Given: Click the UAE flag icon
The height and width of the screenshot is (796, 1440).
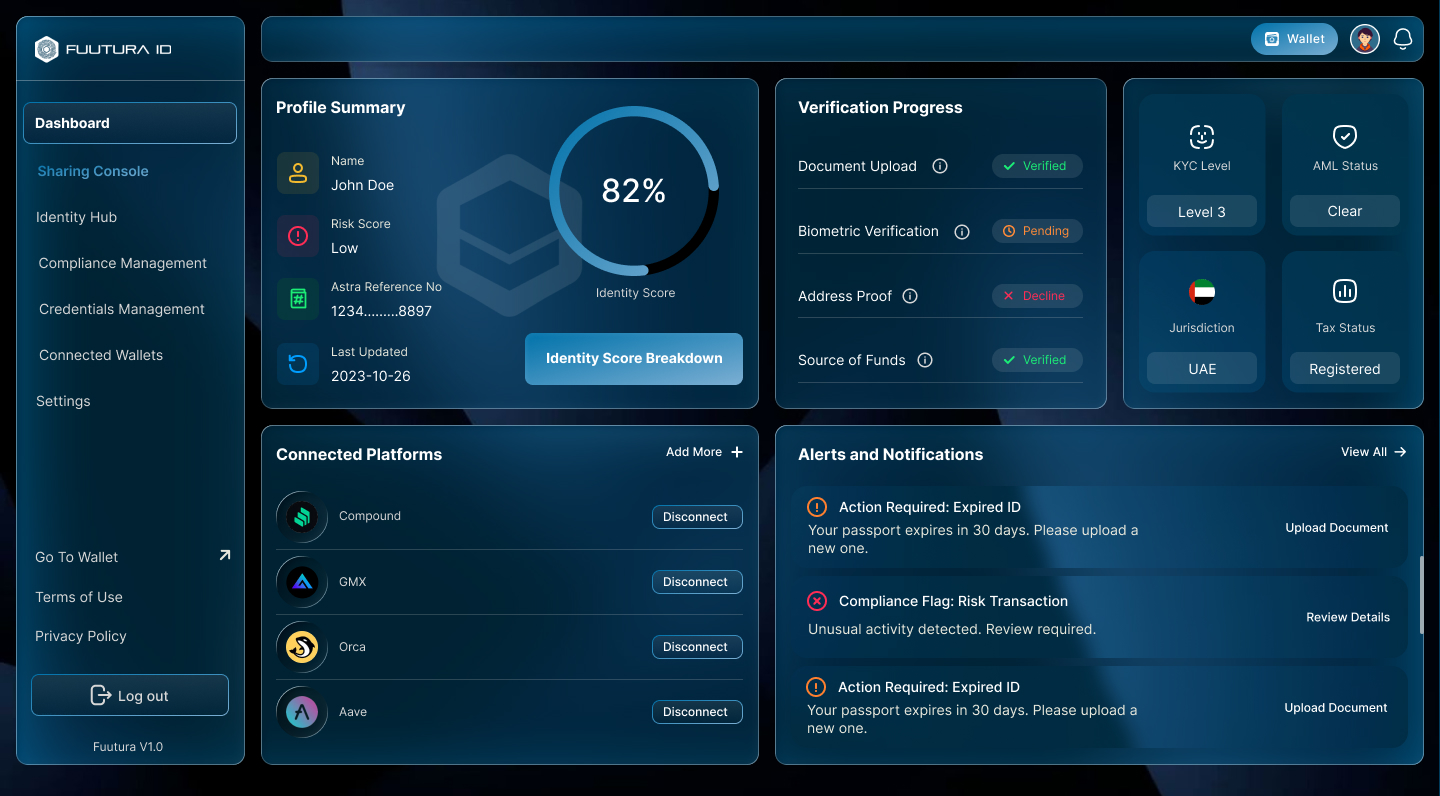Looking at the screenshot, I should click(1202, 292).
